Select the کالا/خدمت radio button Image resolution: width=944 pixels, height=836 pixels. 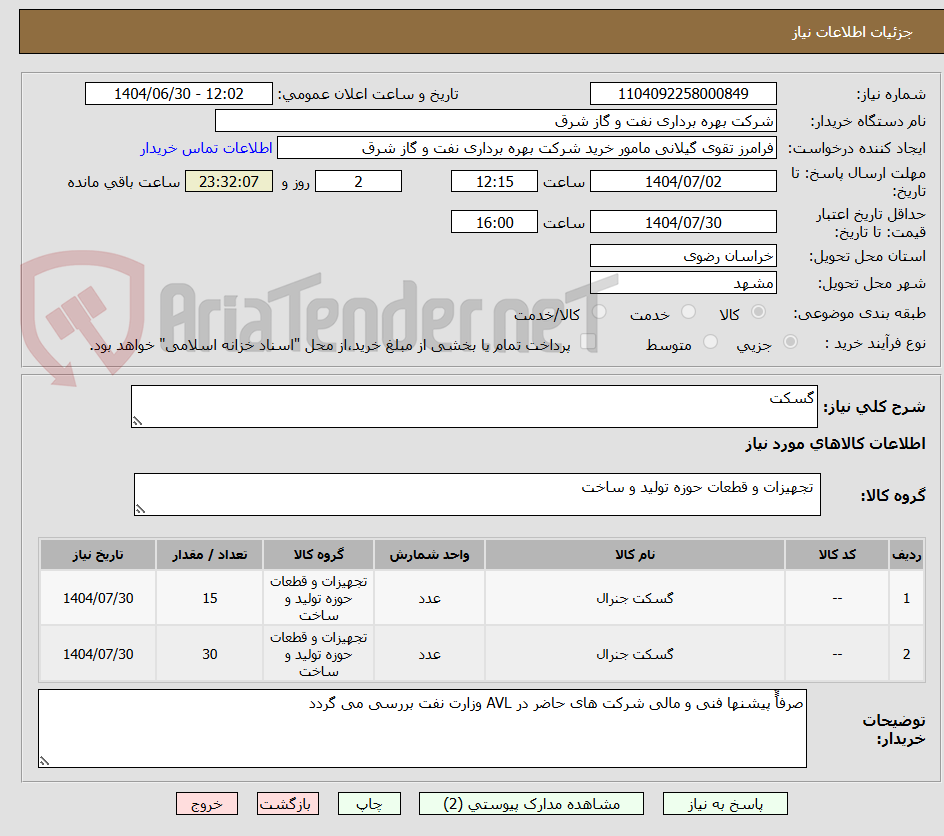coord(599,312)
